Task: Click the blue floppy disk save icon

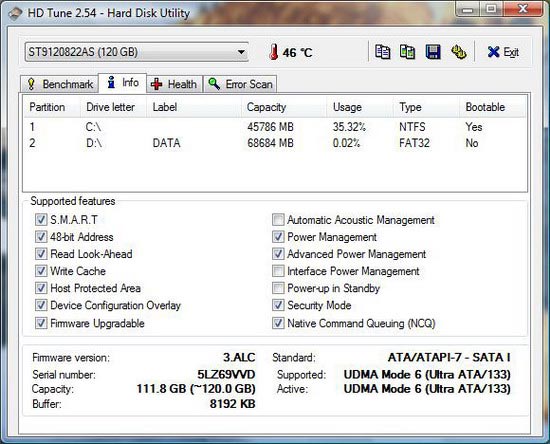Action: click(x=433, y=52)
